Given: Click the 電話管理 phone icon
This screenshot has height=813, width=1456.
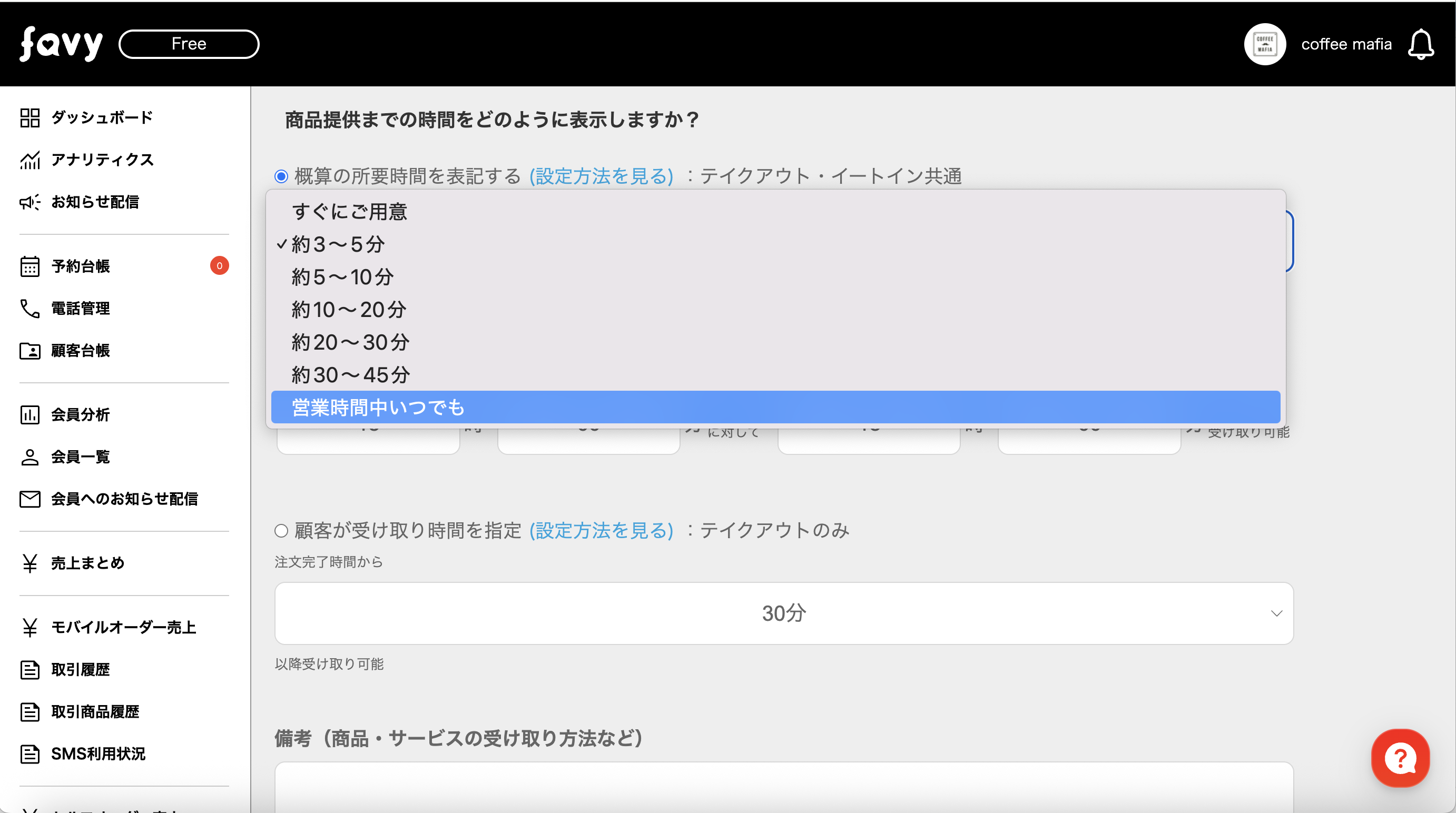Looking at the screenshot, I should click(x=29, y=309).
